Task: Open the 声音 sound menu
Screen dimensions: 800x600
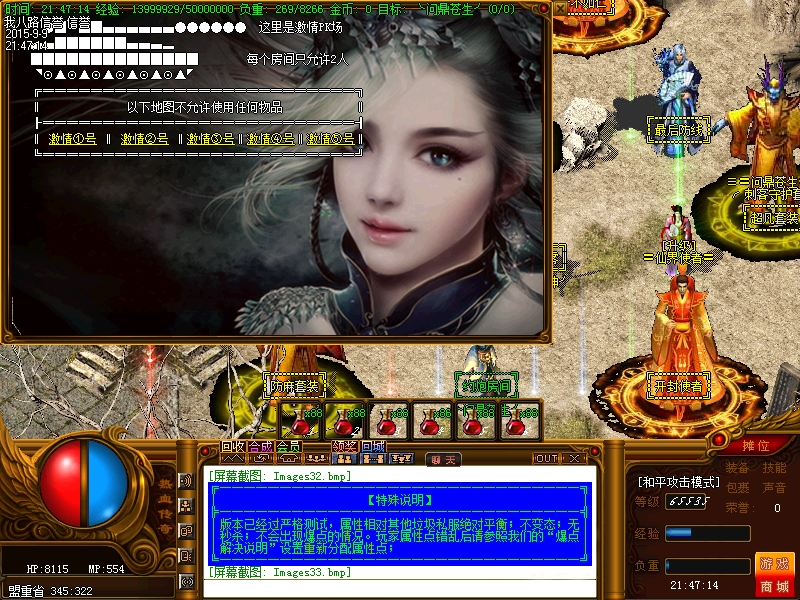Action: [x=774, y=488]
